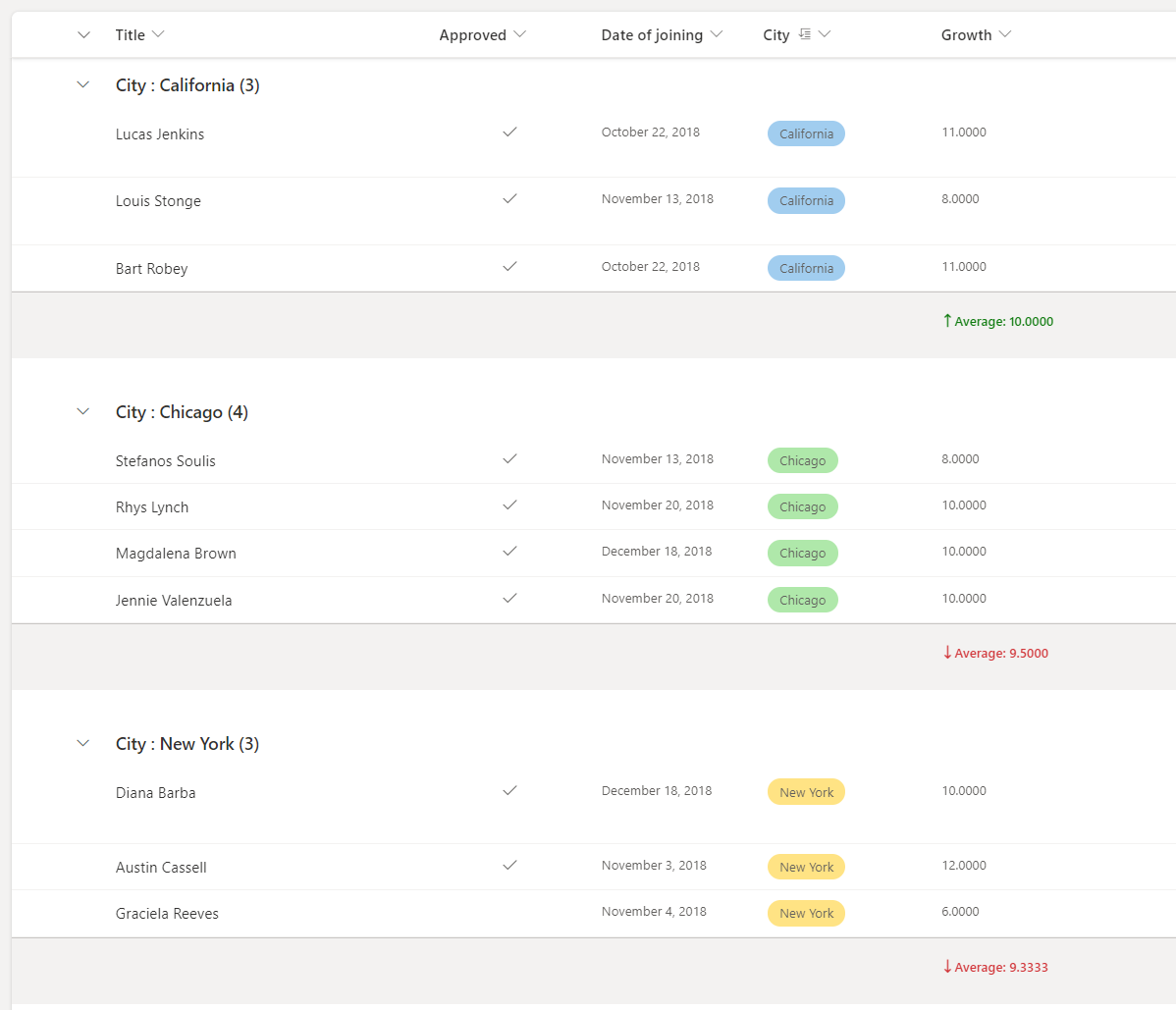Select the City : New York group caption

pos(187,743)
